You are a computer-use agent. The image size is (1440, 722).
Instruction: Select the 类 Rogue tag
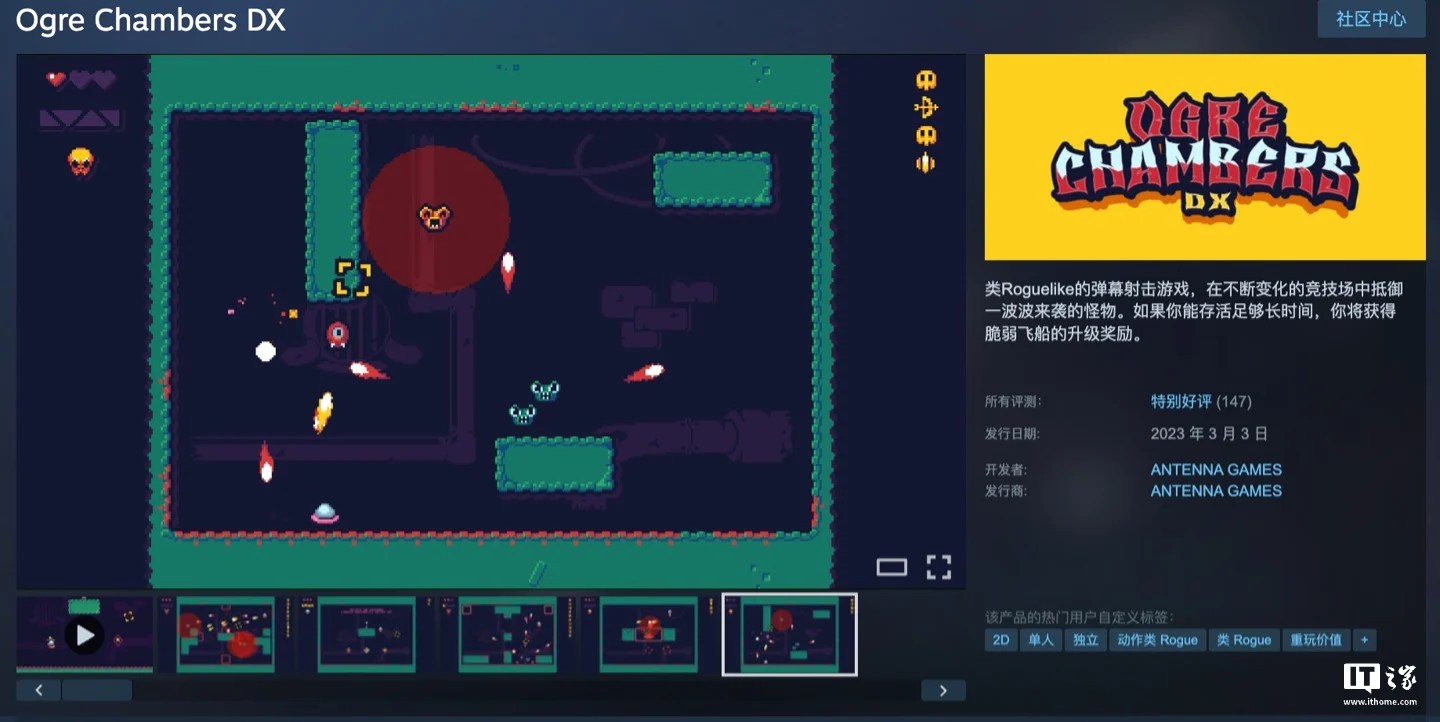[x=1244, y=640]
